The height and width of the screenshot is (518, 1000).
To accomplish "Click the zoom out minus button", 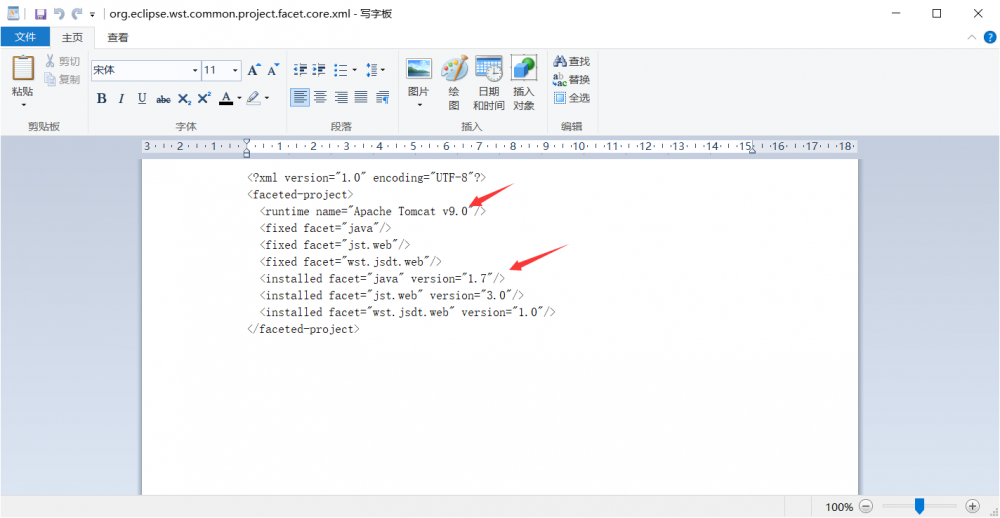I will tap(865, 507).
